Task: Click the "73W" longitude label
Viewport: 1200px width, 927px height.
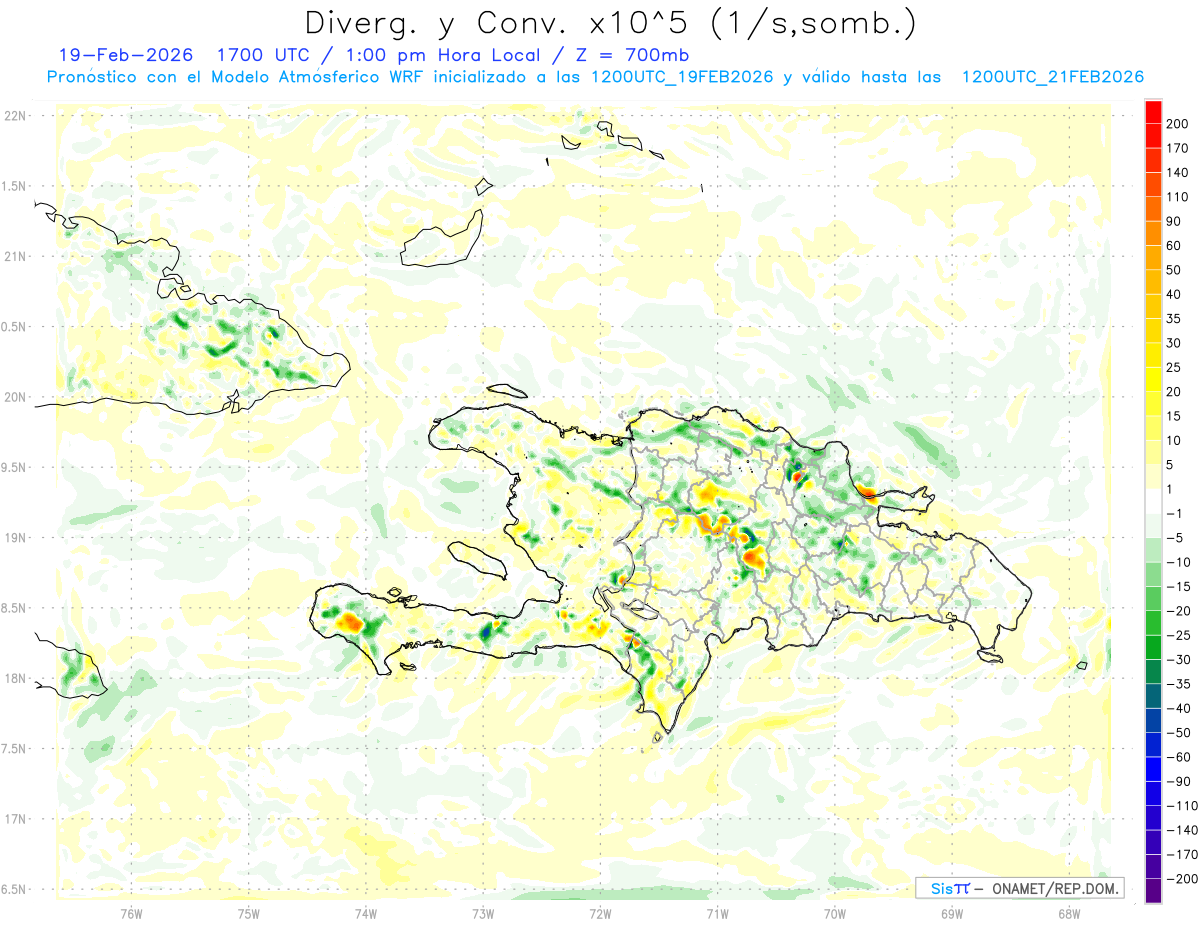Action: 483,913
